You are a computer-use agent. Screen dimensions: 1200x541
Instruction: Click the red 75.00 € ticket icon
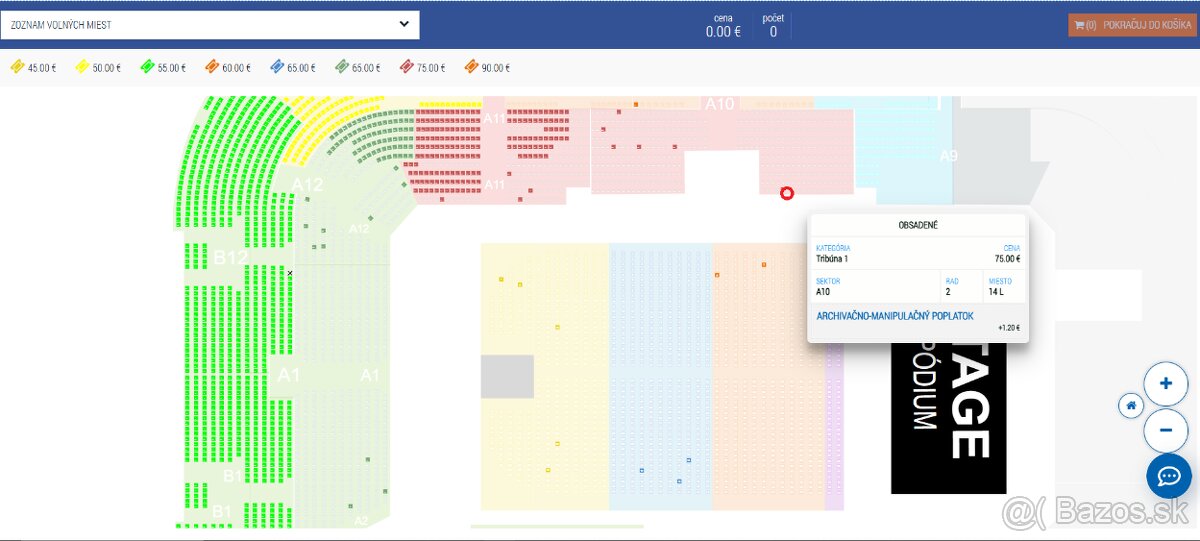pos(406,67)
